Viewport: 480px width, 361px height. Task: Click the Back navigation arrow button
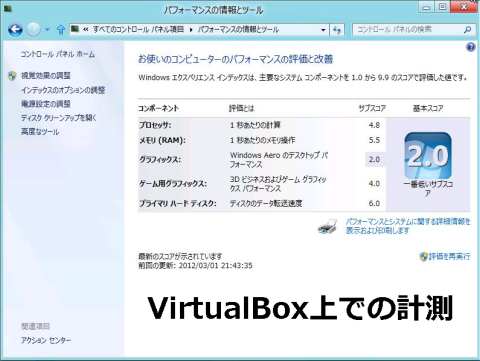15,30
